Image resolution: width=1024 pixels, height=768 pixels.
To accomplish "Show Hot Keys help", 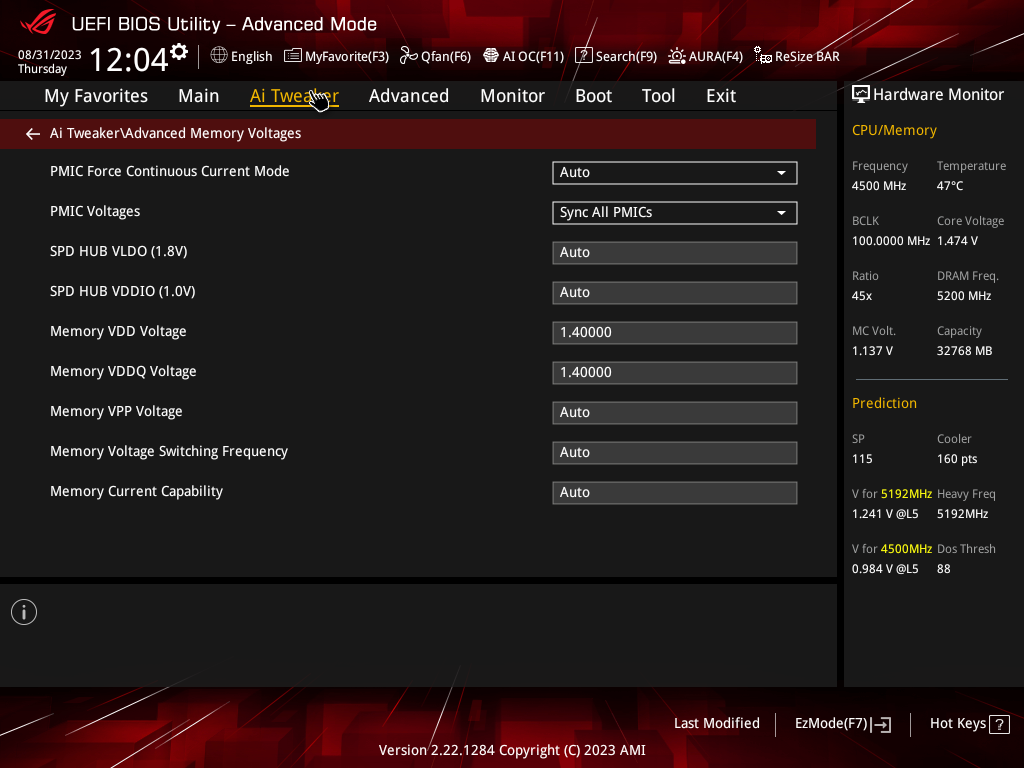I will pos(969,724).
